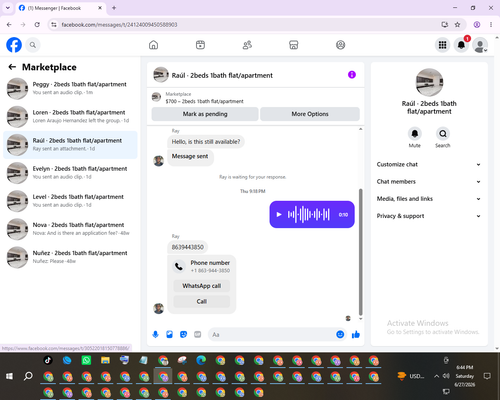Click Mark as pending button
Image resolution: width=500 pixels, height=400 pixels.
pos(205,114)
